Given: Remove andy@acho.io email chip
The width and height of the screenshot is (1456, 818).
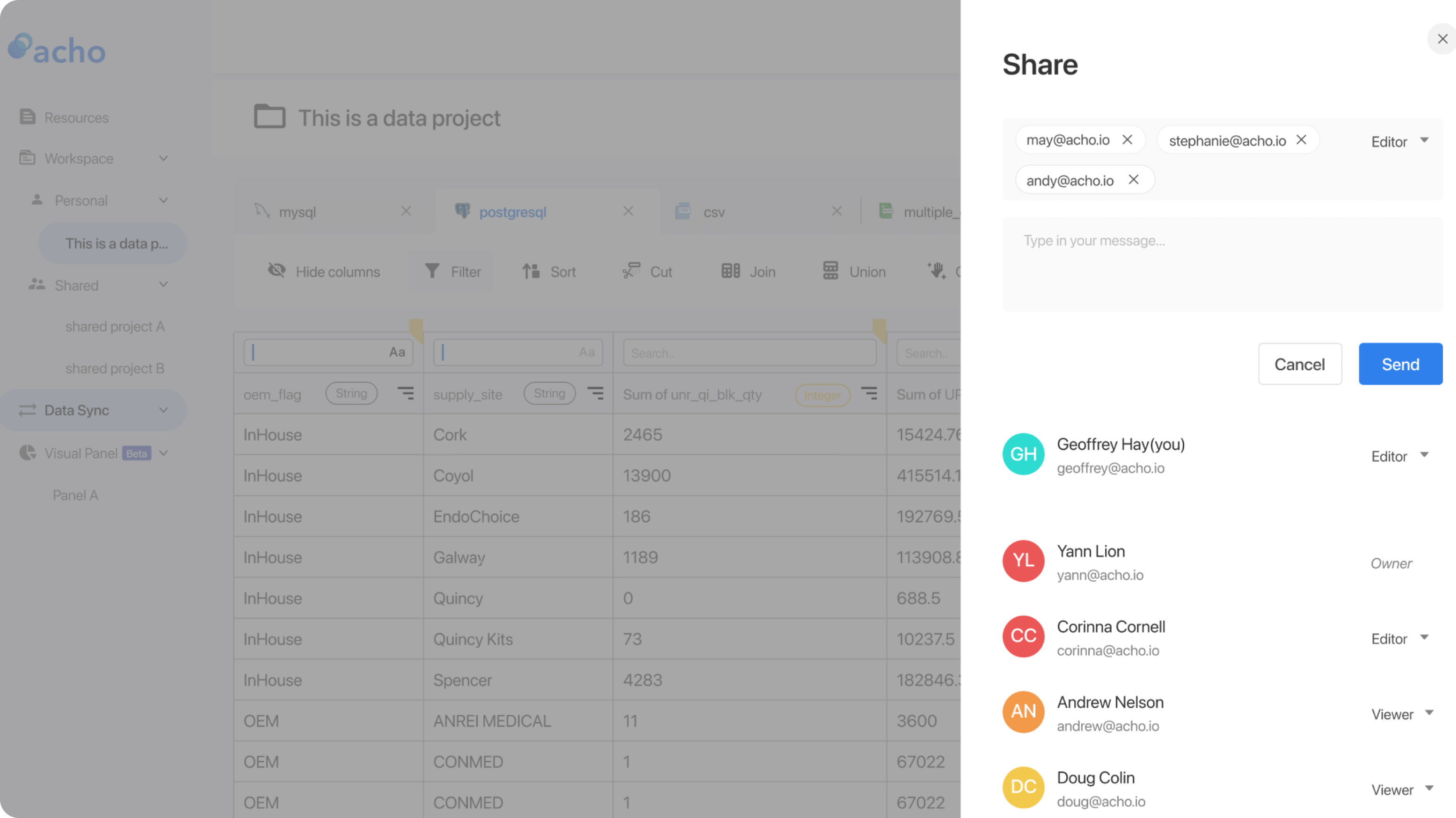Looking at the screenshot, I should 1133,180.
